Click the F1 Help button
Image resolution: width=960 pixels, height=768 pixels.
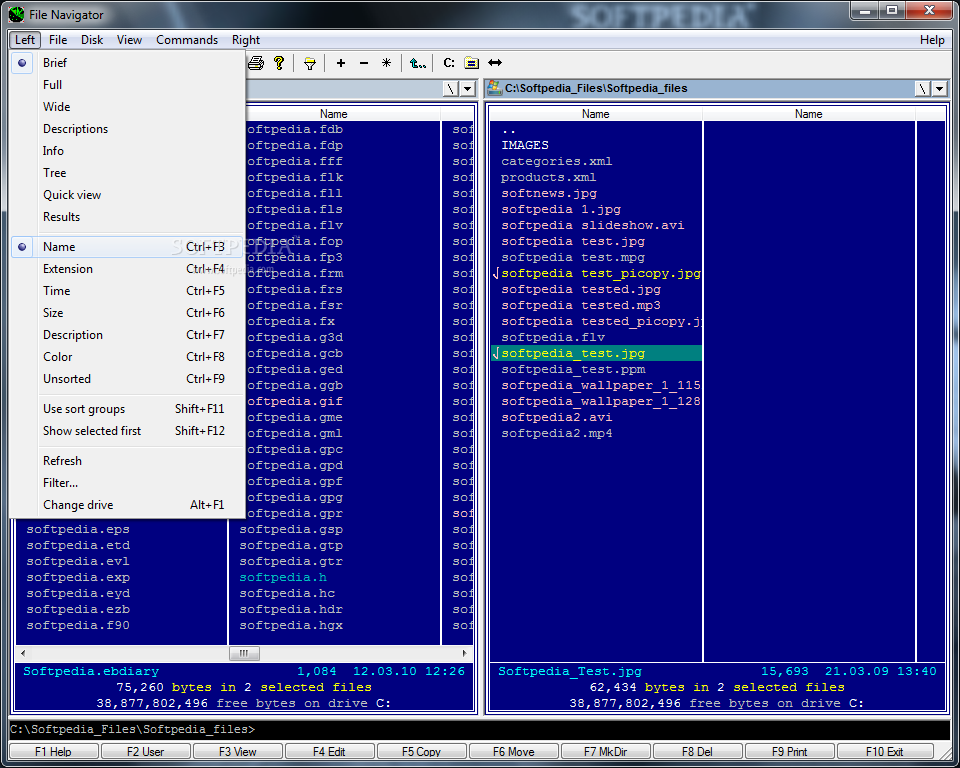(x=53, y=751)
